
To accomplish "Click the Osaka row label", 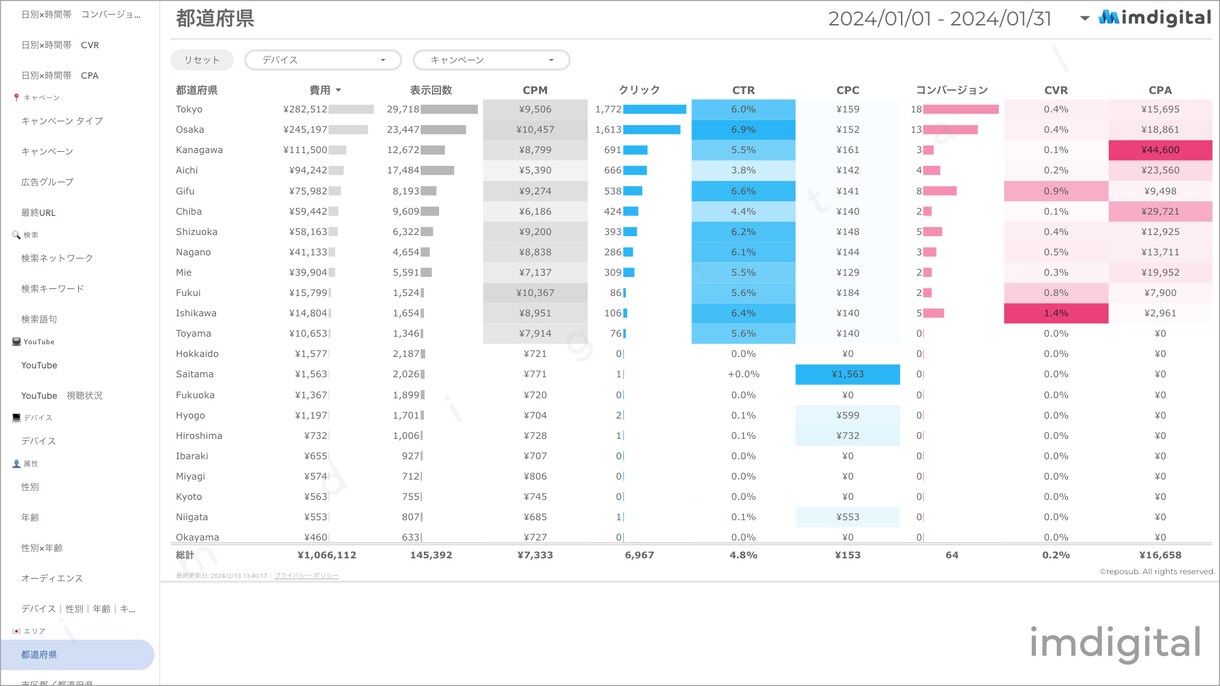I will point(190,130).
